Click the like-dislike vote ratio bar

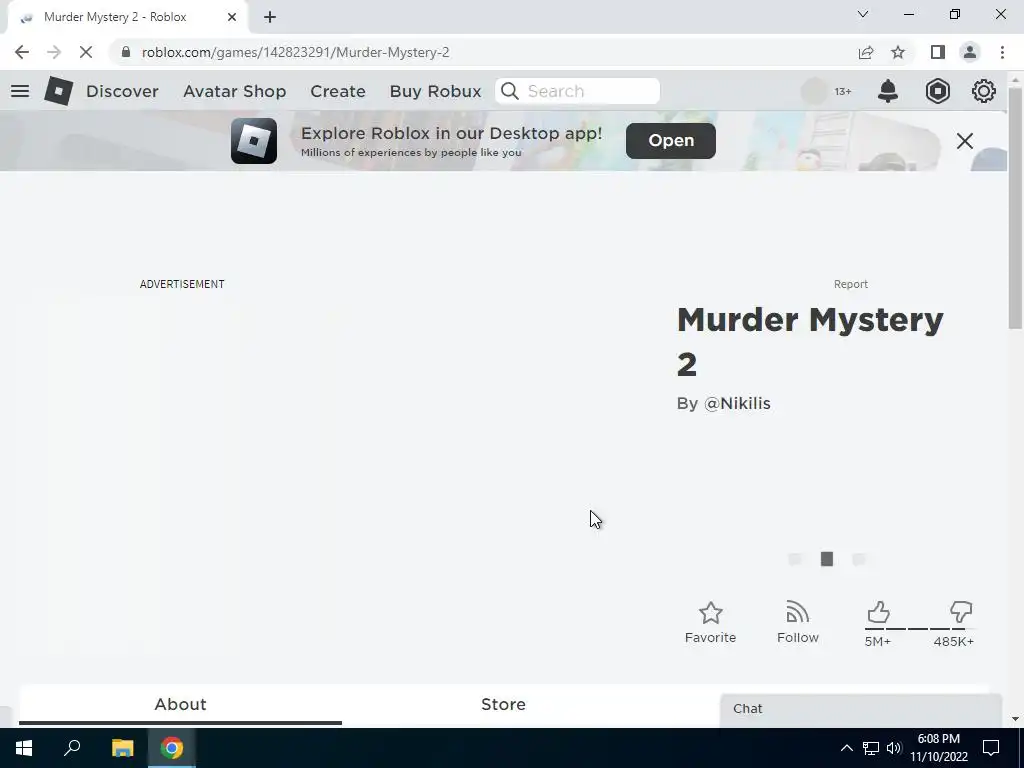point(919,628)
